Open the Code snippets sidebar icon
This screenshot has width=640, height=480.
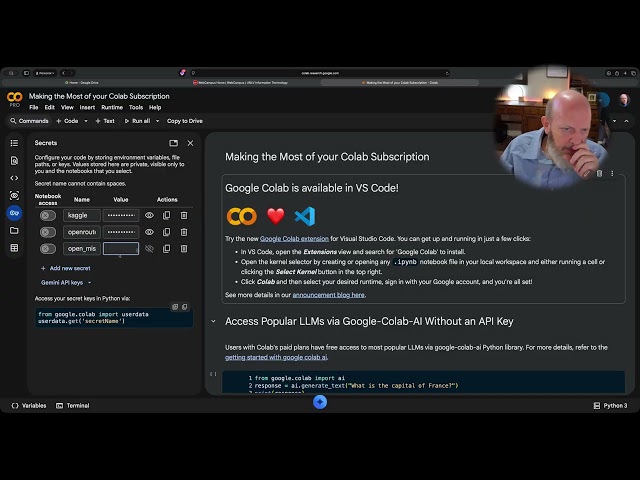[14, 178]
